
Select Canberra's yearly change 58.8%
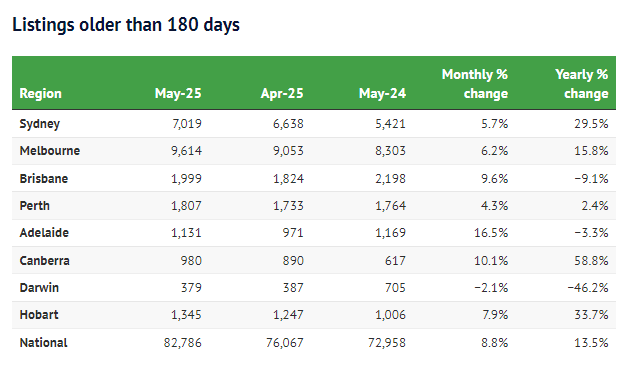tap(591, 261)
